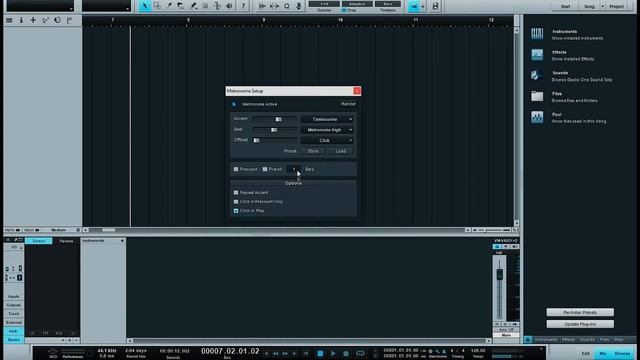This screenshot has width=640, height=360.
Task: Open the Files folder icon in browser
Action: click(537, 96)
